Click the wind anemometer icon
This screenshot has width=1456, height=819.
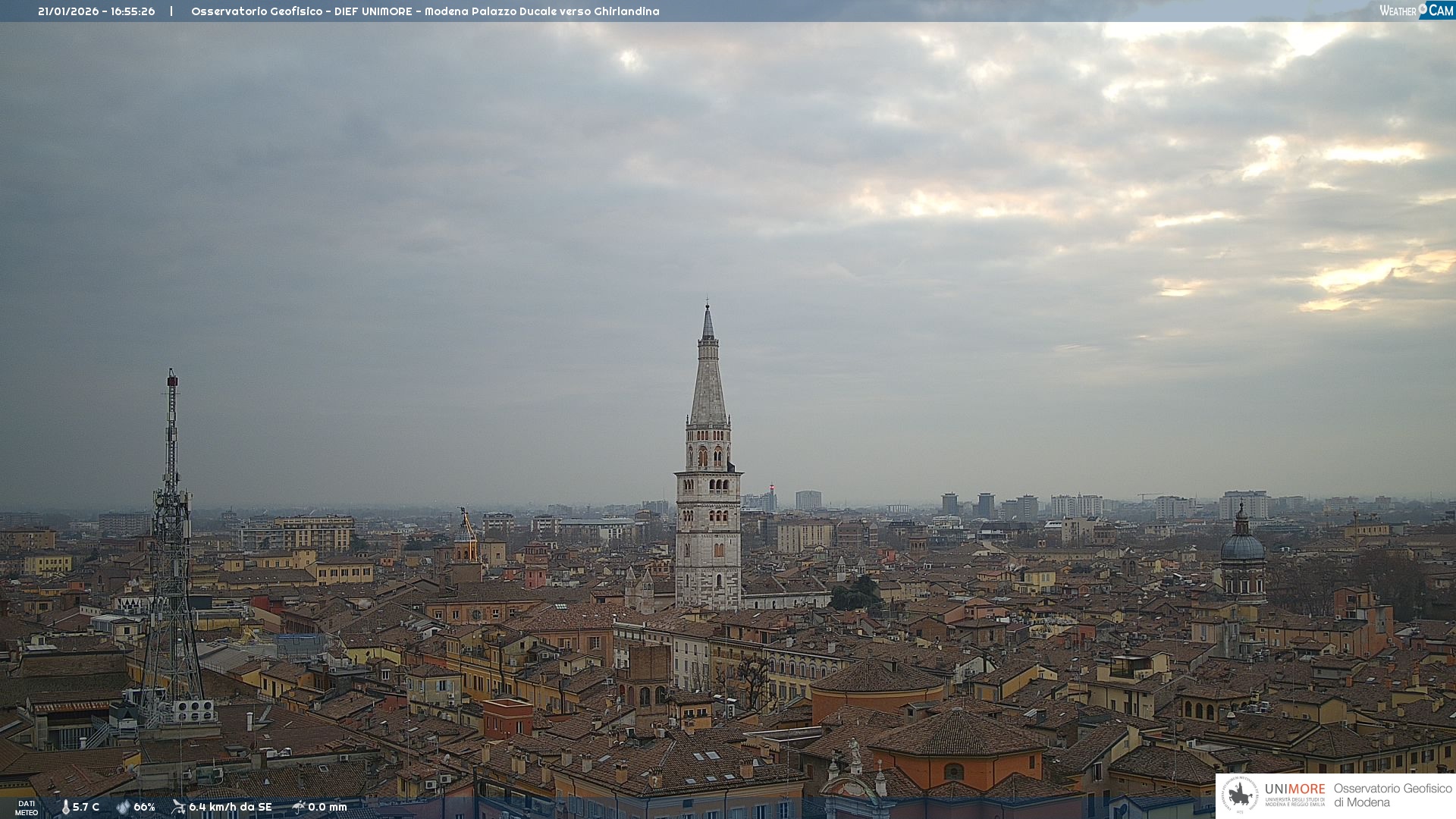click(178, 807)
